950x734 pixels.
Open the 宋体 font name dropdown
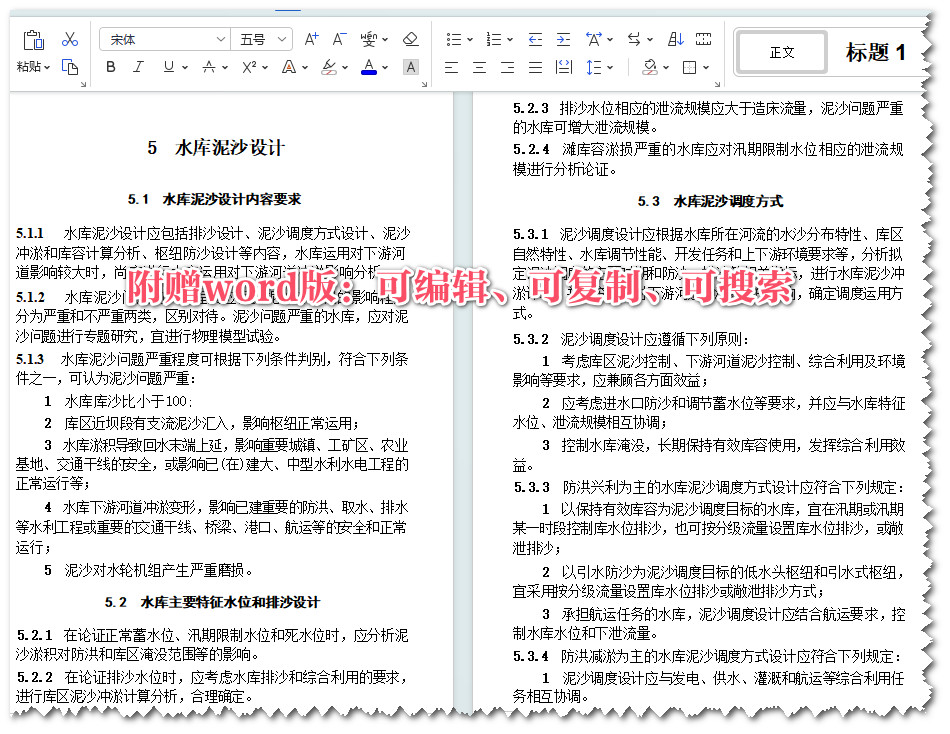pyautogui.click(x=218, y=38)
